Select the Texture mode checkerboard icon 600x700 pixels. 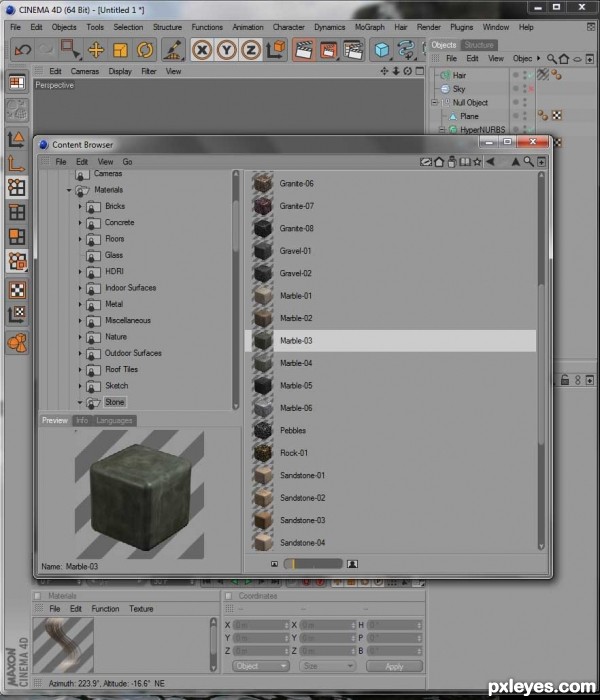click(x=17, y=290)
